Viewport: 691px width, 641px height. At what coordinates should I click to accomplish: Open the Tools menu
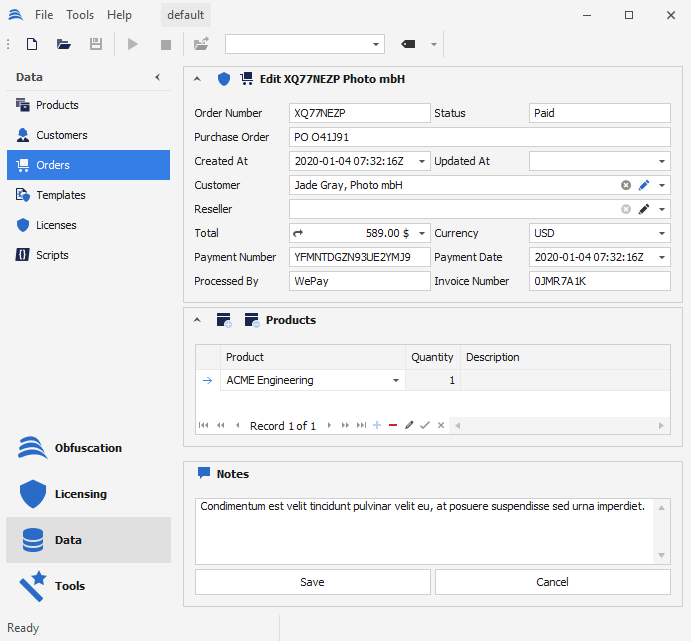(80, 15)
